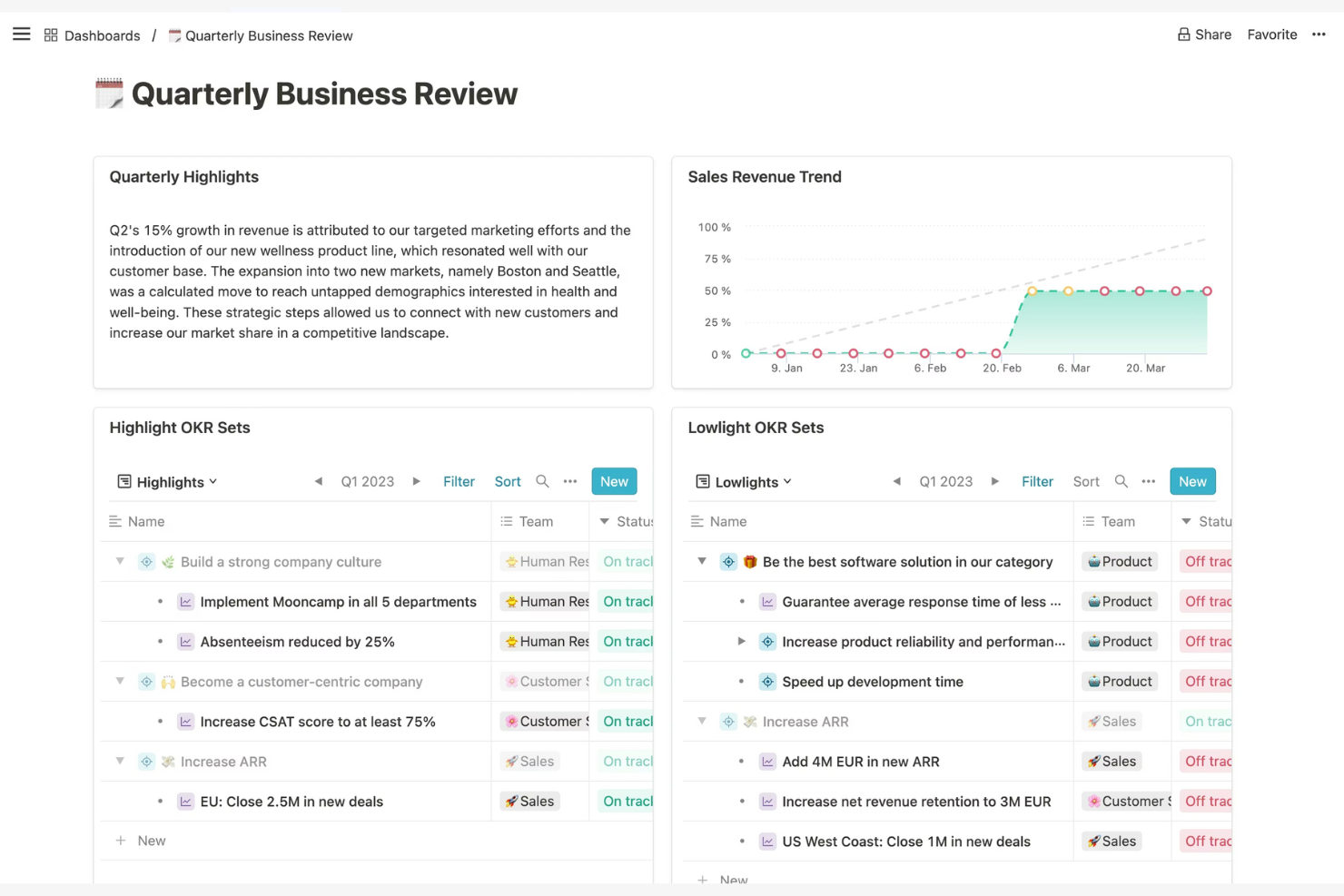Click the Dashboards grid icon in the breadcrumb
1344x896 pixels.
pyautogui.click(x=51, y=34)
